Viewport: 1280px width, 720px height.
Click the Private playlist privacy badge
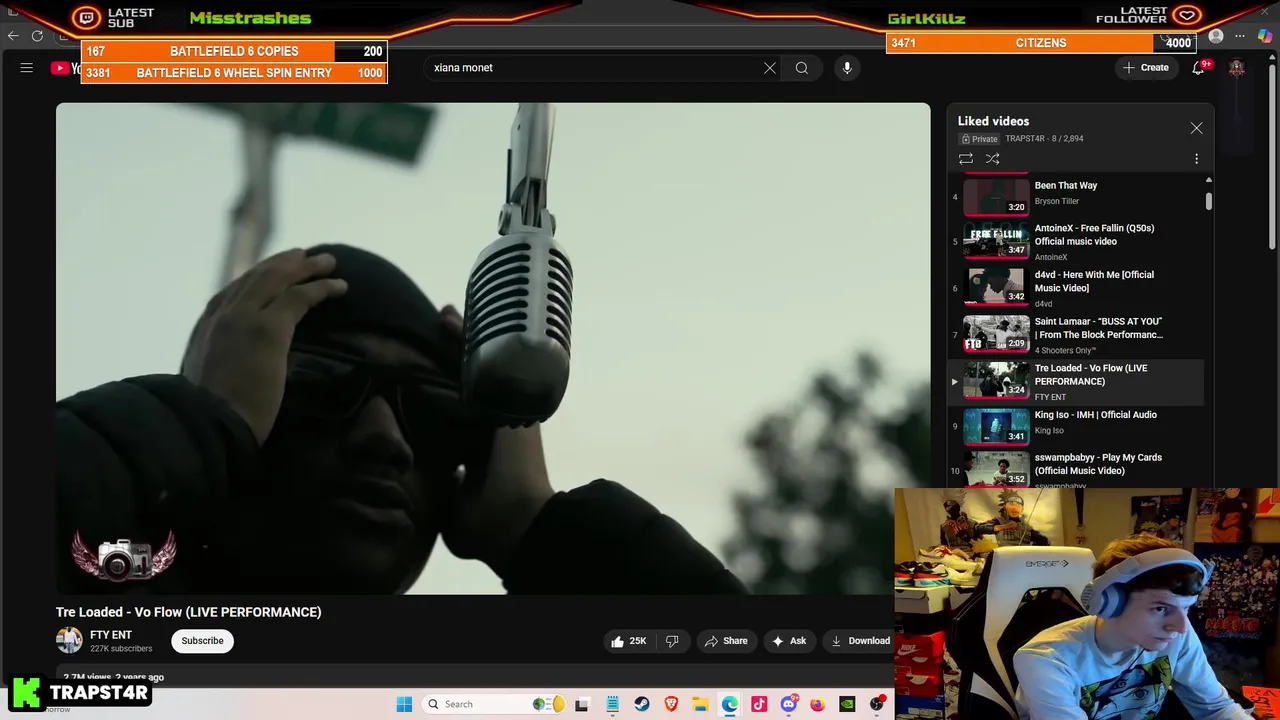click(979, 139)
